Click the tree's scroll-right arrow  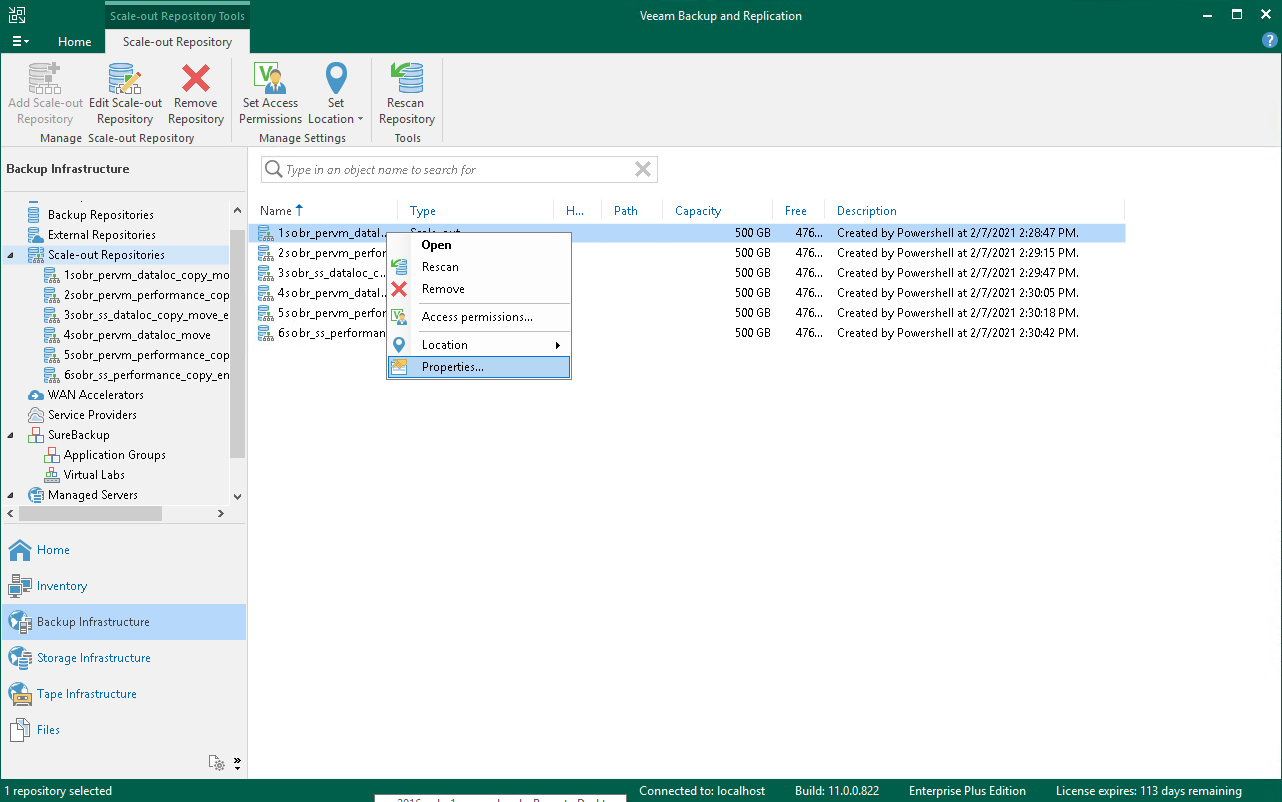221,513
